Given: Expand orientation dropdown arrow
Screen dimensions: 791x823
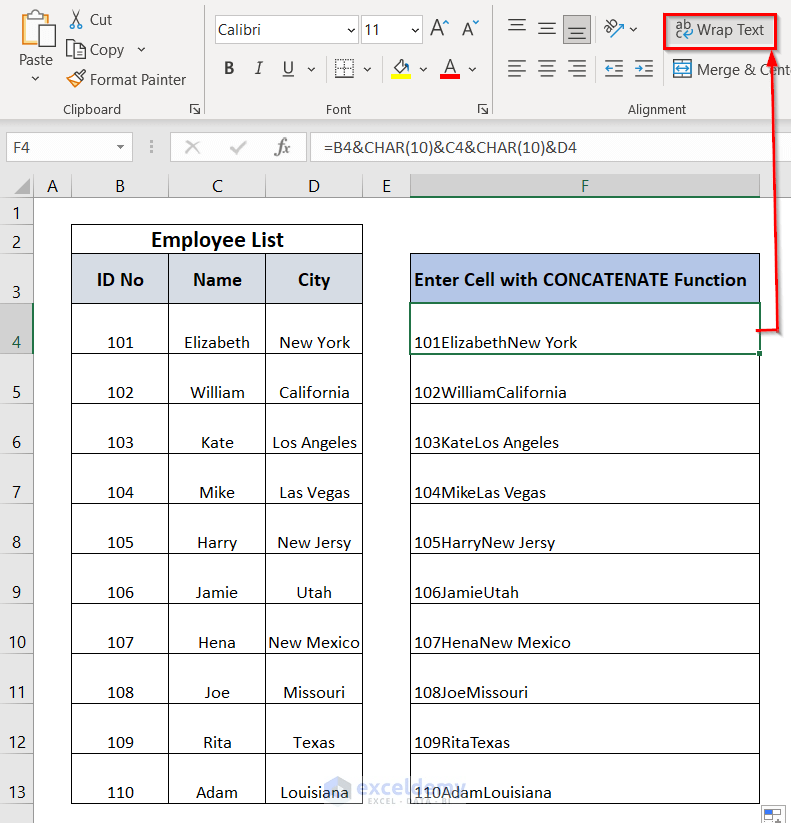Looking at the screenshot, I should pyautogui.click(x=634, y=29).
